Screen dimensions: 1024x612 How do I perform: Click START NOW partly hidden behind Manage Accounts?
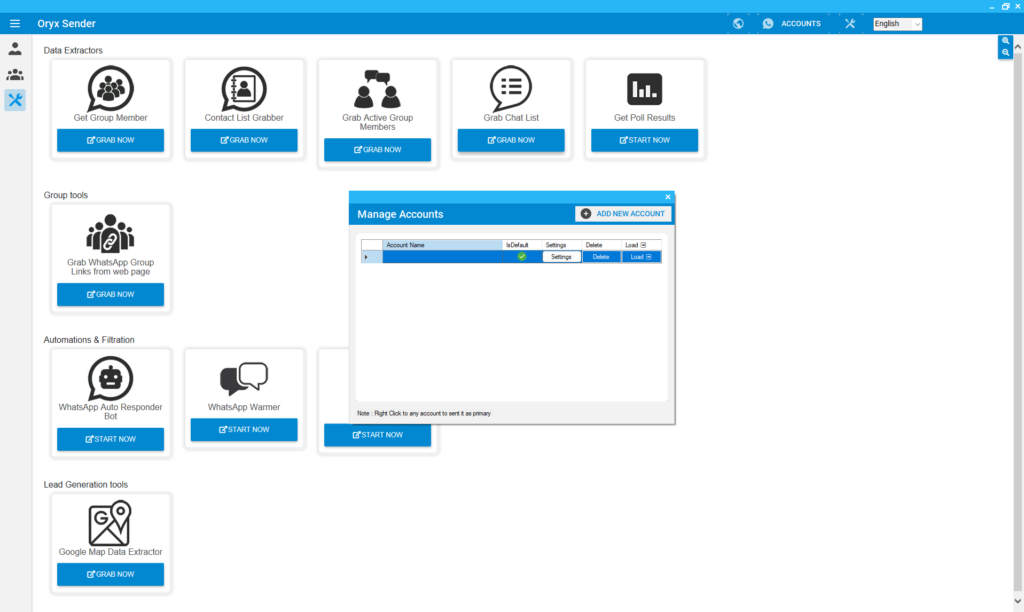tap(377, 436)
